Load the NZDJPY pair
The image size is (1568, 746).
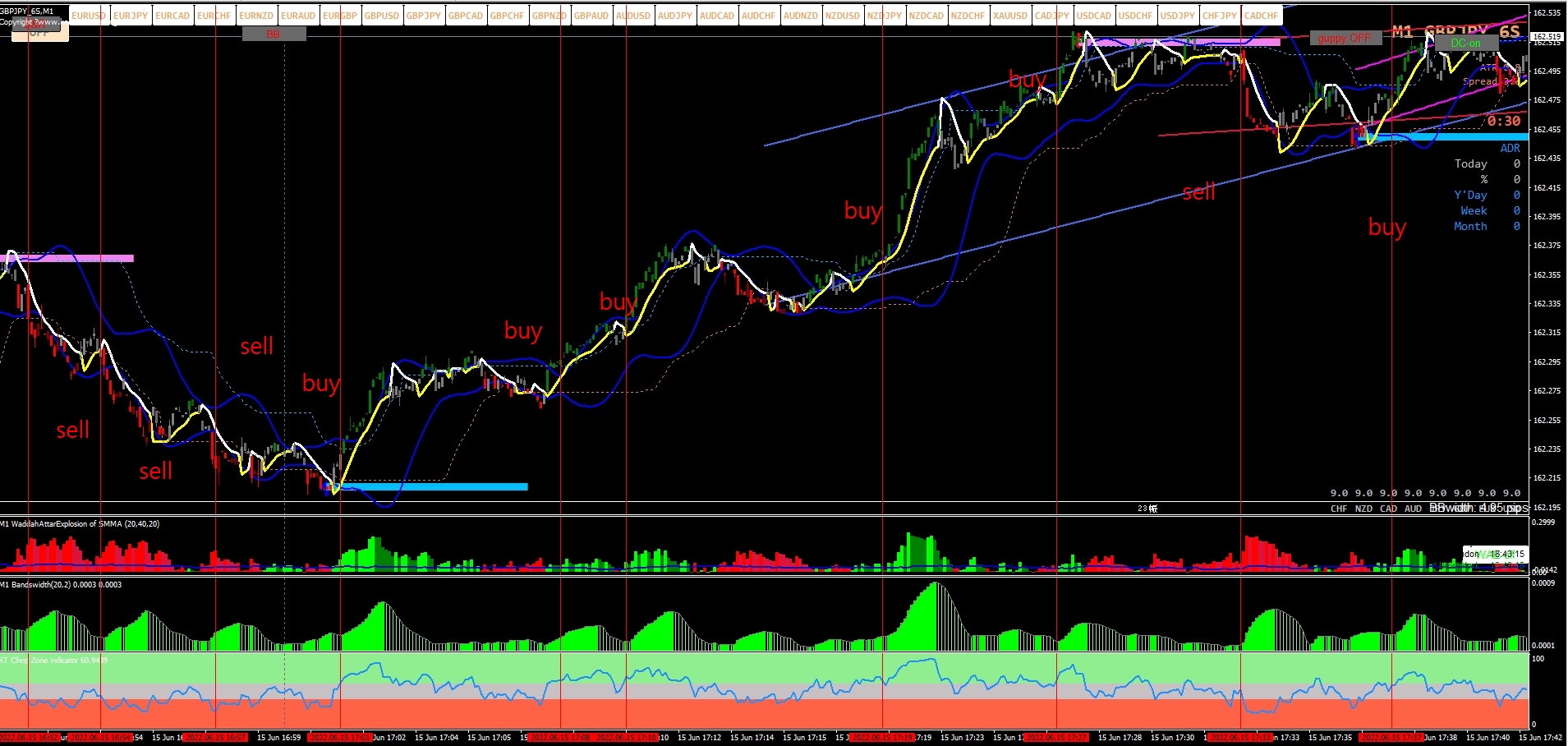coord(885,16)
